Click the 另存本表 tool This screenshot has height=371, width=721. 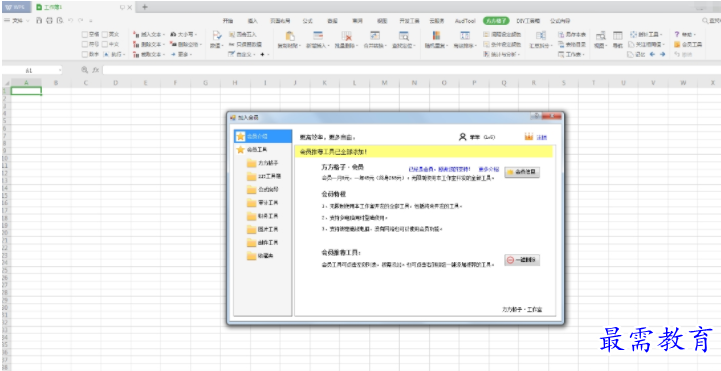[572, 34]
